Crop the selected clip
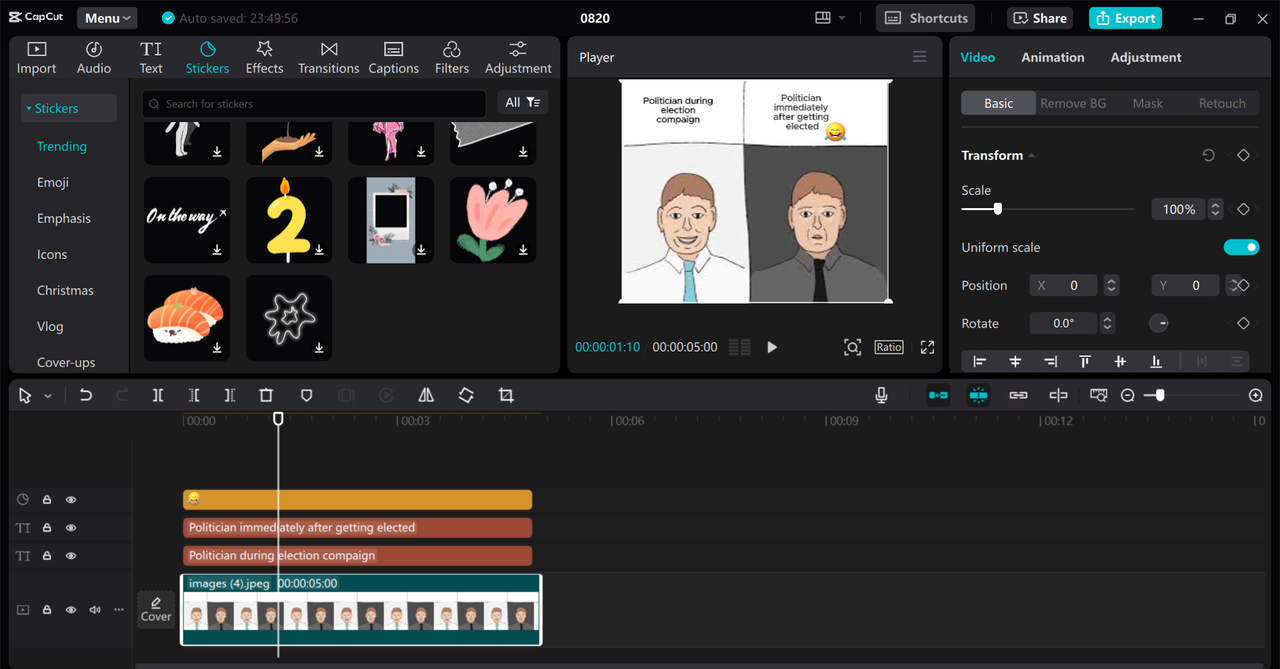Image resolution: width=1280 pixels, height=669 pixels. pyautogui.click(x=506, y=395)
